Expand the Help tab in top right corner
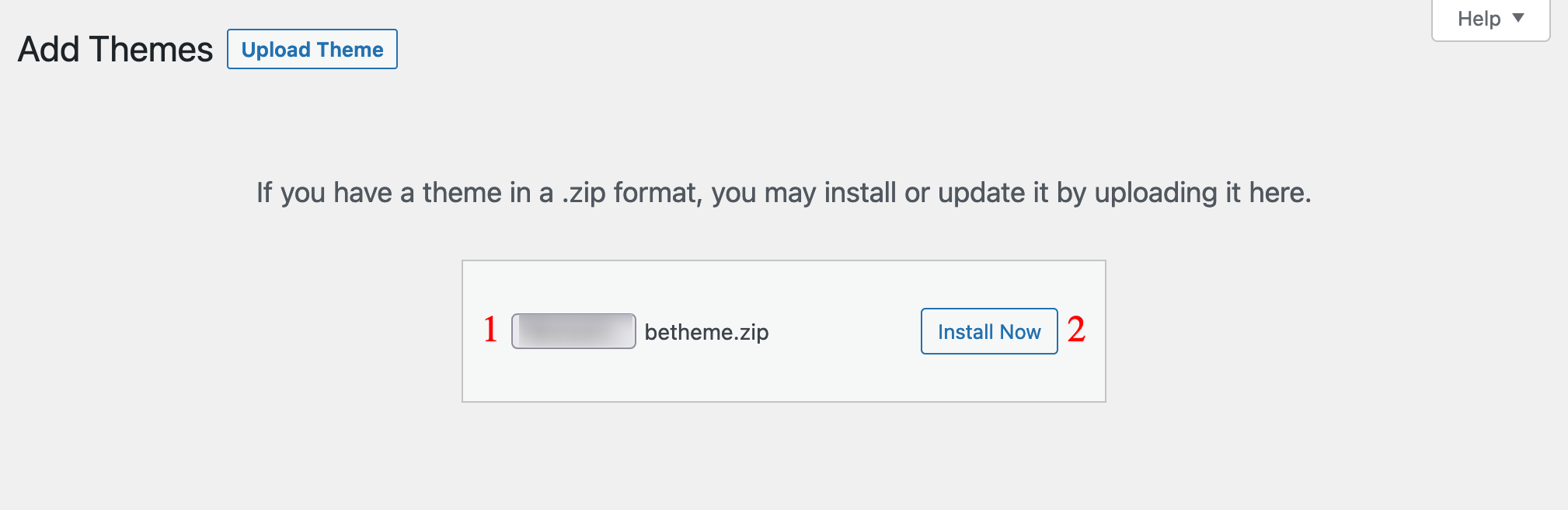The image size is (1568, 510). 1489,18
